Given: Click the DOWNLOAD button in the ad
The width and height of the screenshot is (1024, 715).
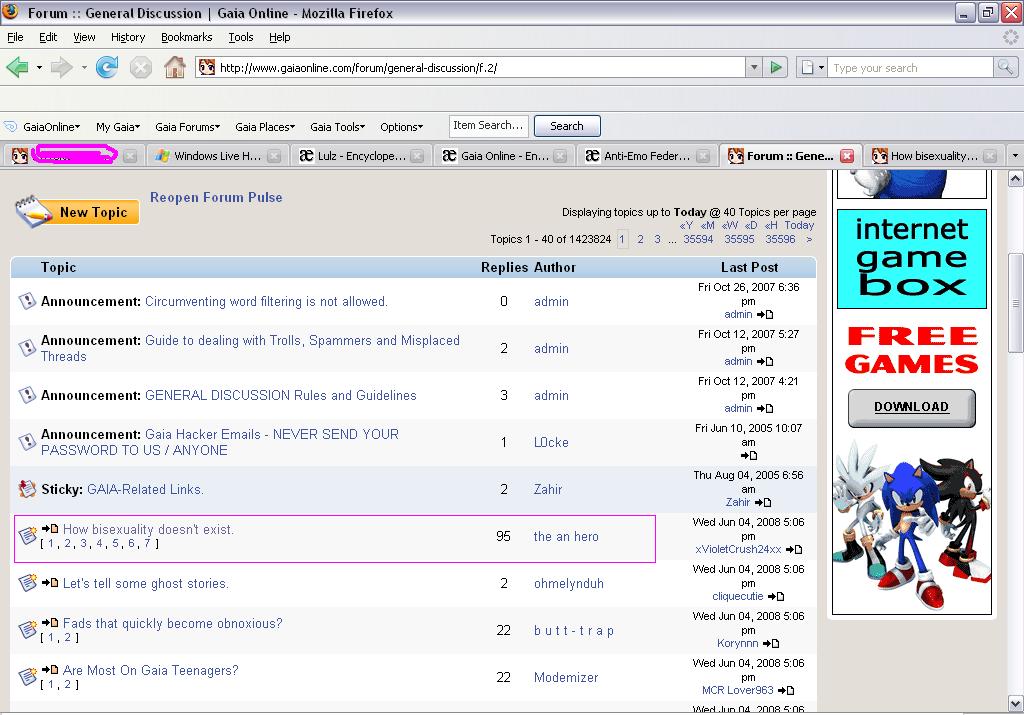Looking at the screenshot, I should pos(911,407).
